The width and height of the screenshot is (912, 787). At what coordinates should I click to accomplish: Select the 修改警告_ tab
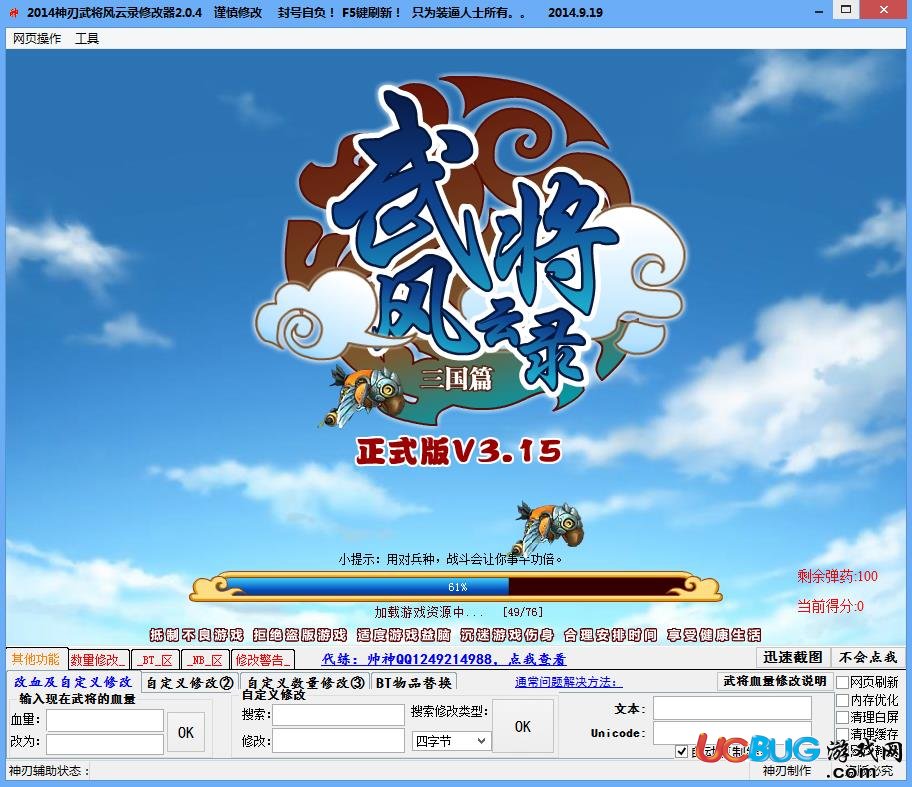(262, 660)
